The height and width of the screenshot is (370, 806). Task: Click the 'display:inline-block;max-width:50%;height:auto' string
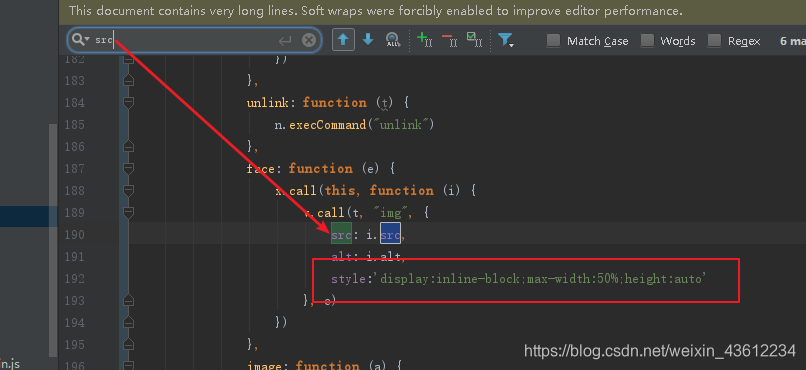tap(541, 279)
